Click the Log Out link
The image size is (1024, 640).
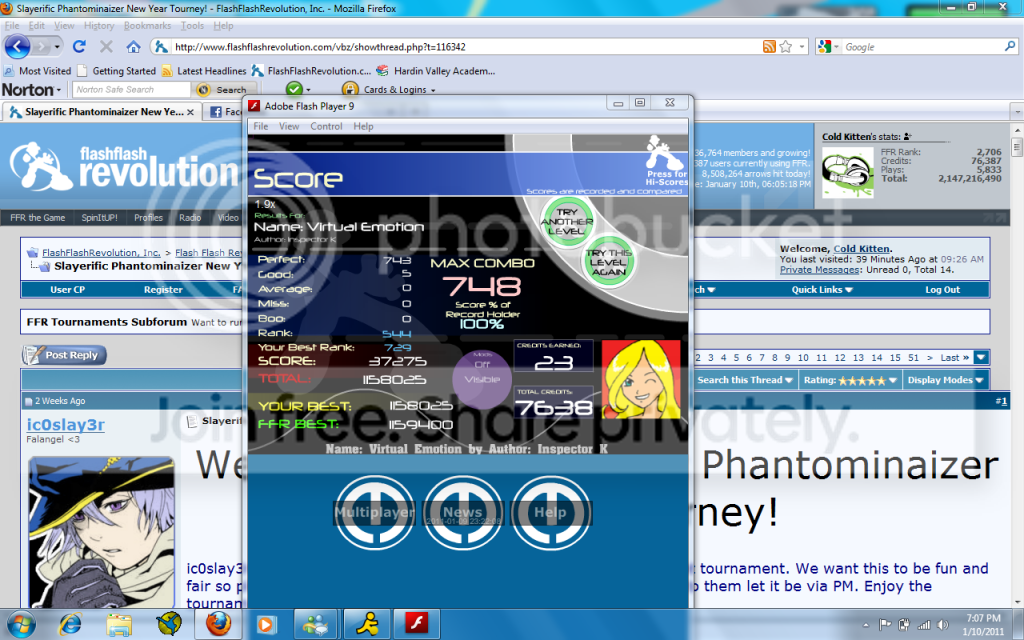[x=942, y=290]
